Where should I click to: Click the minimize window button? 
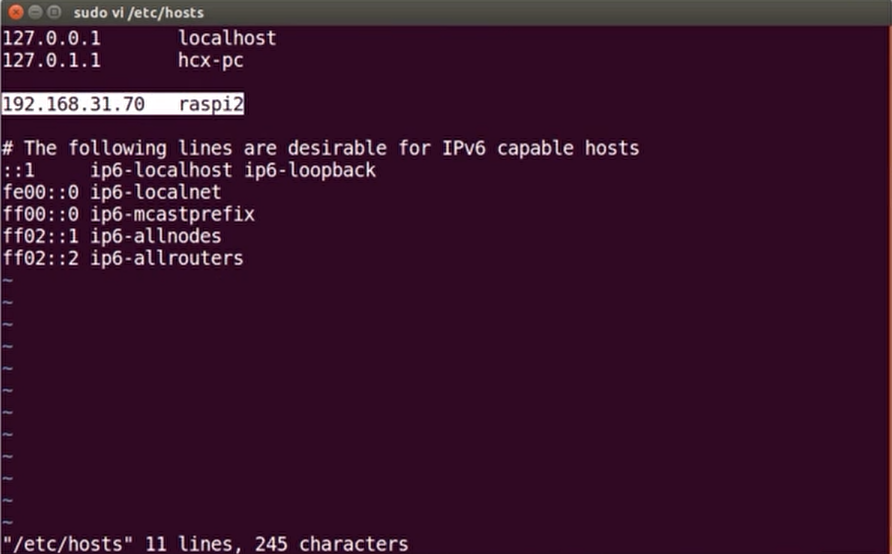point(35,12)
